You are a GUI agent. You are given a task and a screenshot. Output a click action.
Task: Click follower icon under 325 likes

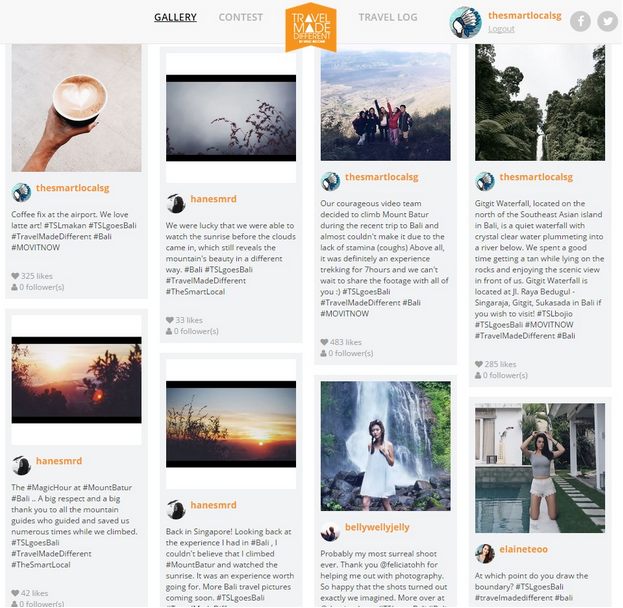pyautogui.click(x=15, y=287)
